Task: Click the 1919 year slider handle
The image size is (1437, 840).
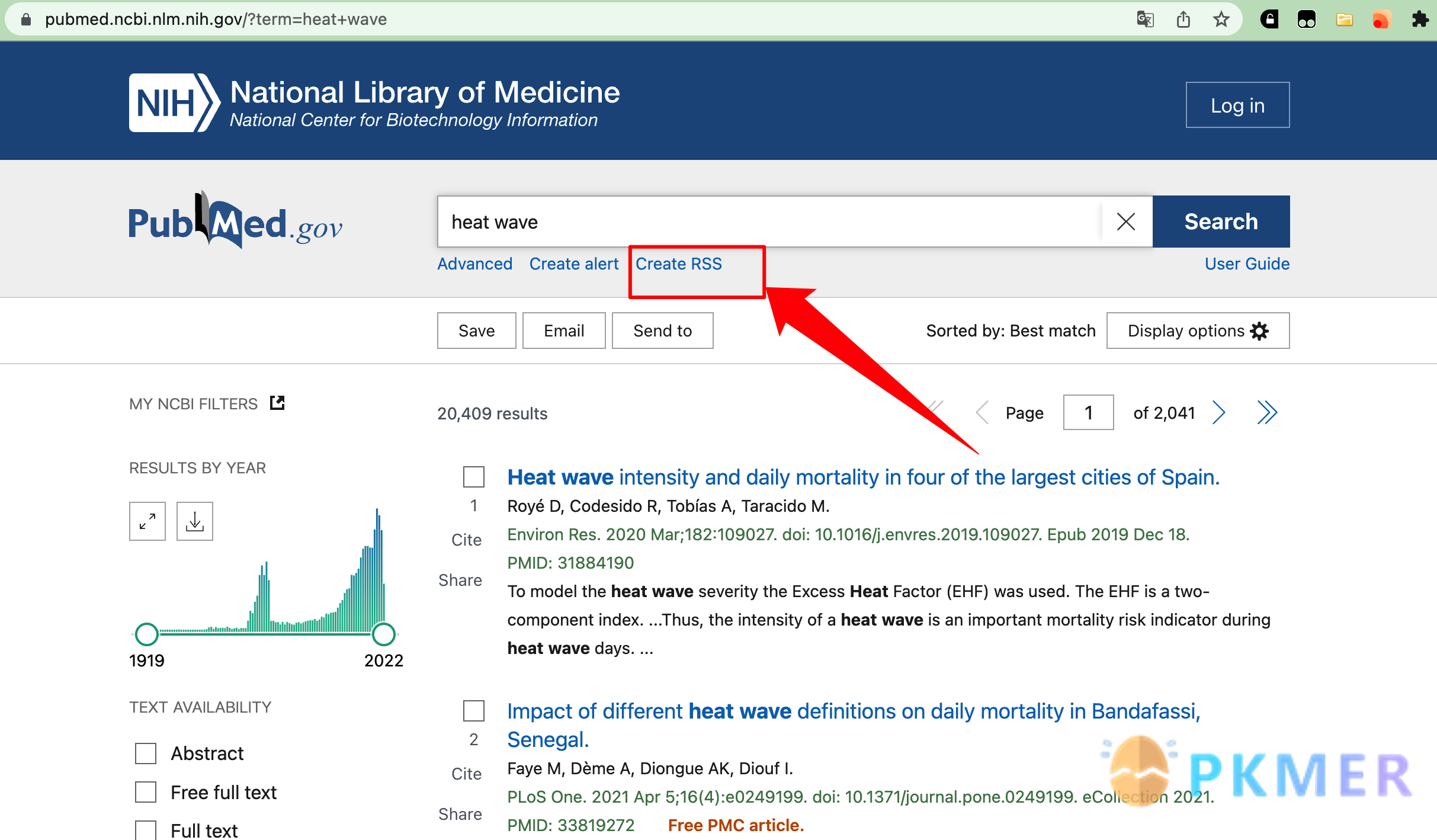Action: tap(146, 634)
